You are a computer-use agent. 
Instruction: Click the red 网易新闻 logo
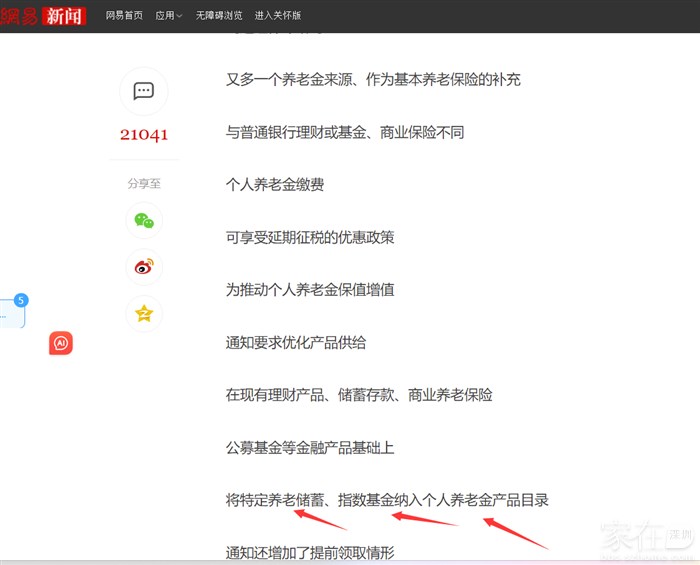(43, 15)
